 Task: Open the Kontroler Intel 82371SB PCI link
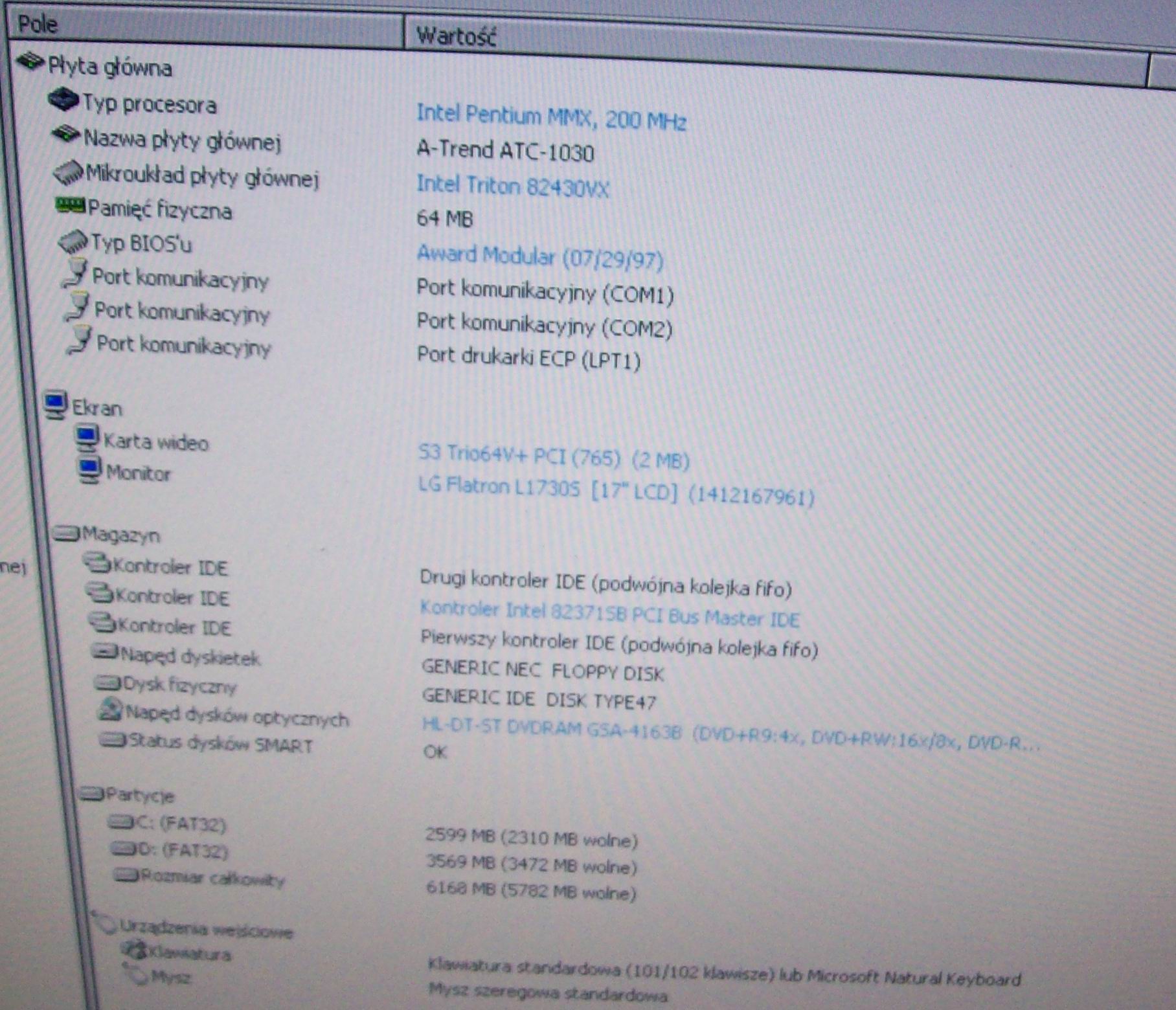pyautogui.click(x=609, y=614)
